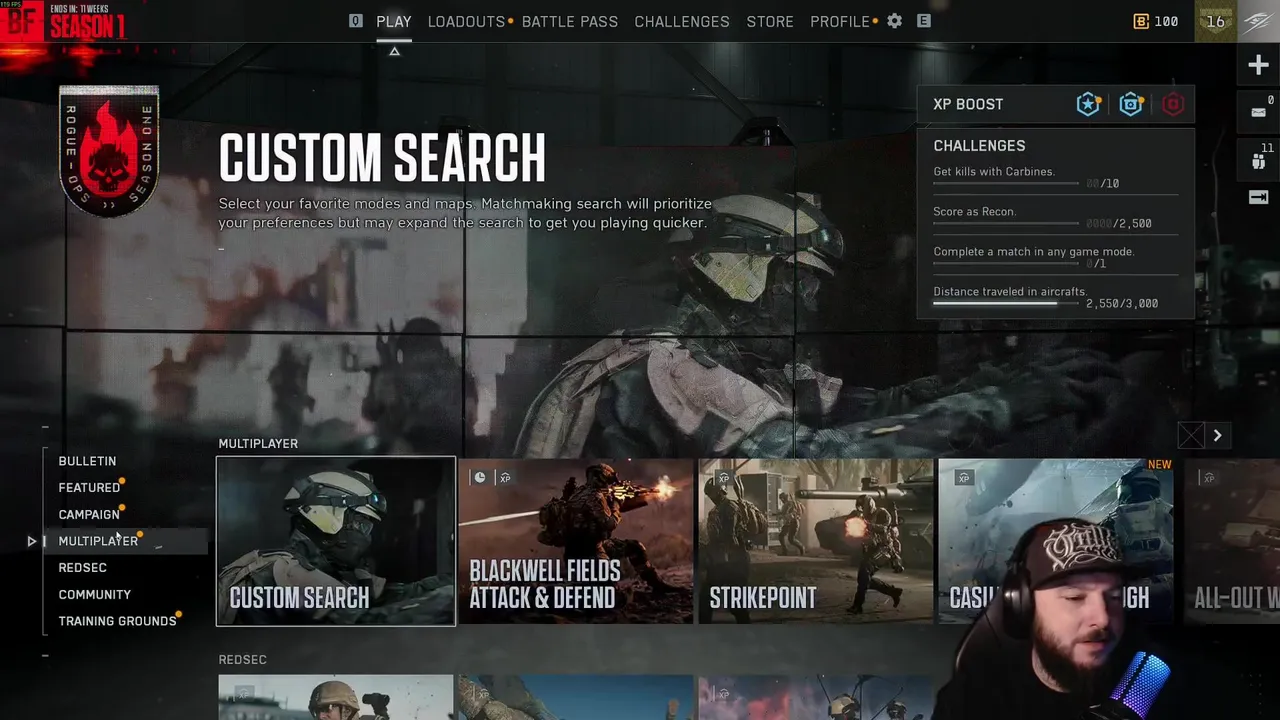Click 'Distance traveled in aircrafts.' challenge

coord(1010,292)
